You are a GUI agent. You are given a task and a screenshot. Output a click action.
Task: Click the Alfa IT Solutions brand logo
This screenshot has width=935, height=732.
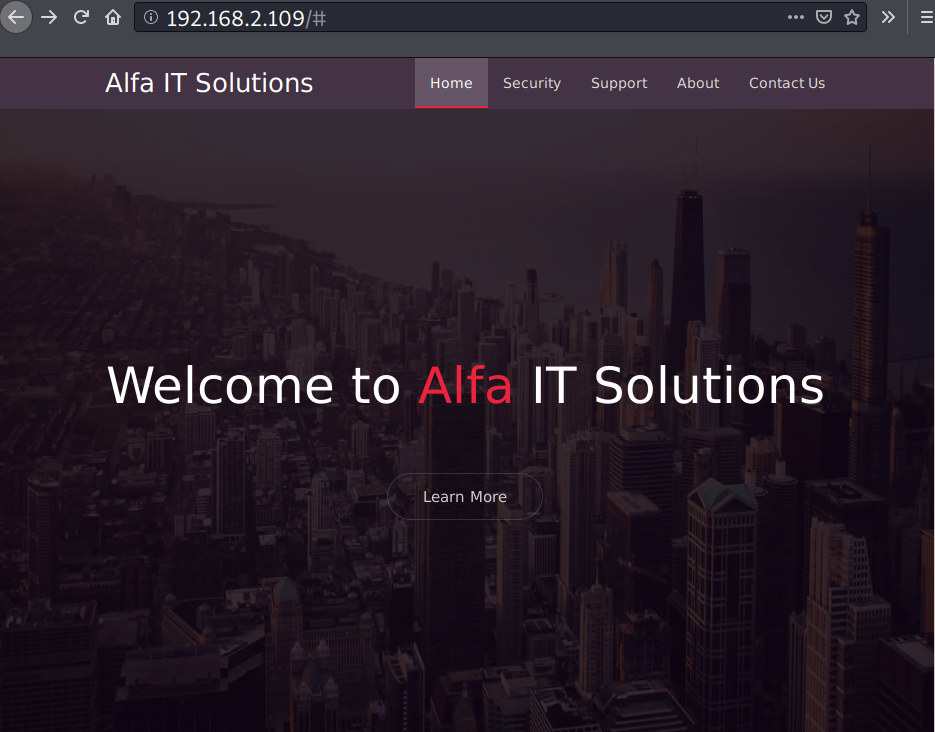point(209,83)
